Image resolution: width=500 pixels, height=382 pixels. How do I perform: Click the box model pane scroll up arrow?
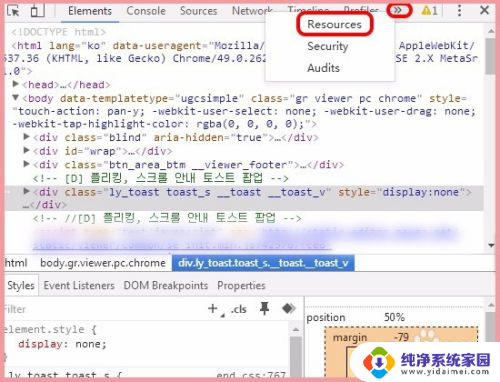[x=491, y=304]
